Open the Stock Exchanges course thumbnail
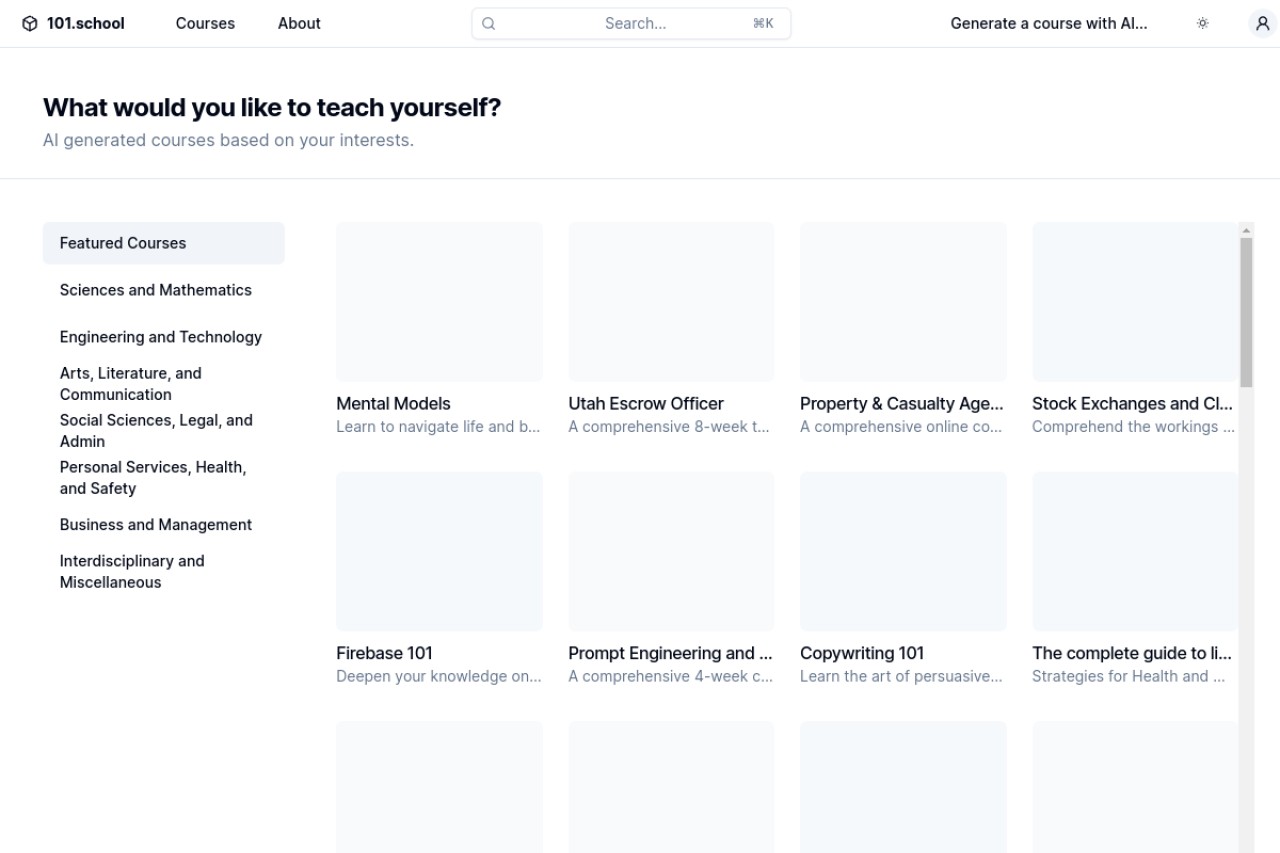 (1135, 302)
